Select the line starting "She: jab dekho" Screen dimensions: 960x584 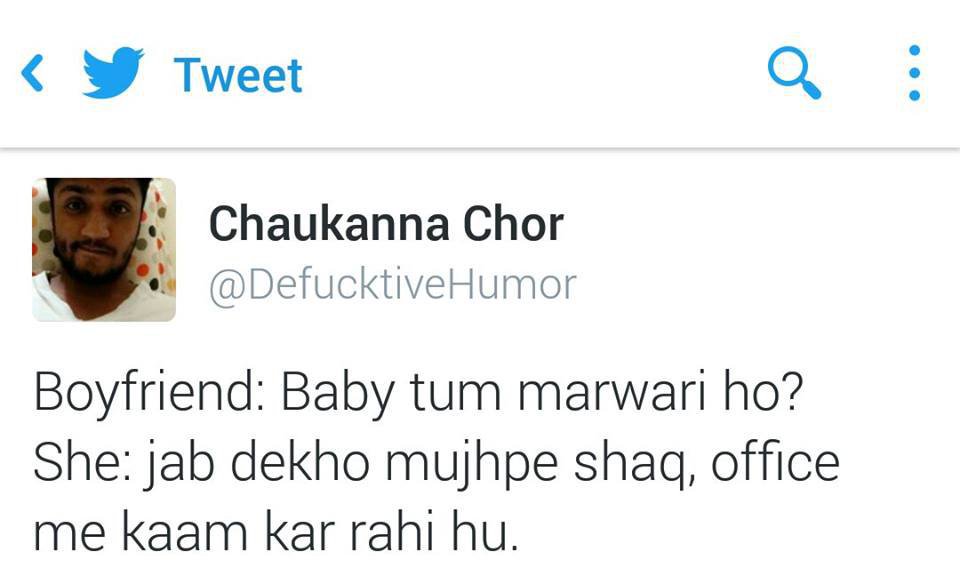point(436,465)
